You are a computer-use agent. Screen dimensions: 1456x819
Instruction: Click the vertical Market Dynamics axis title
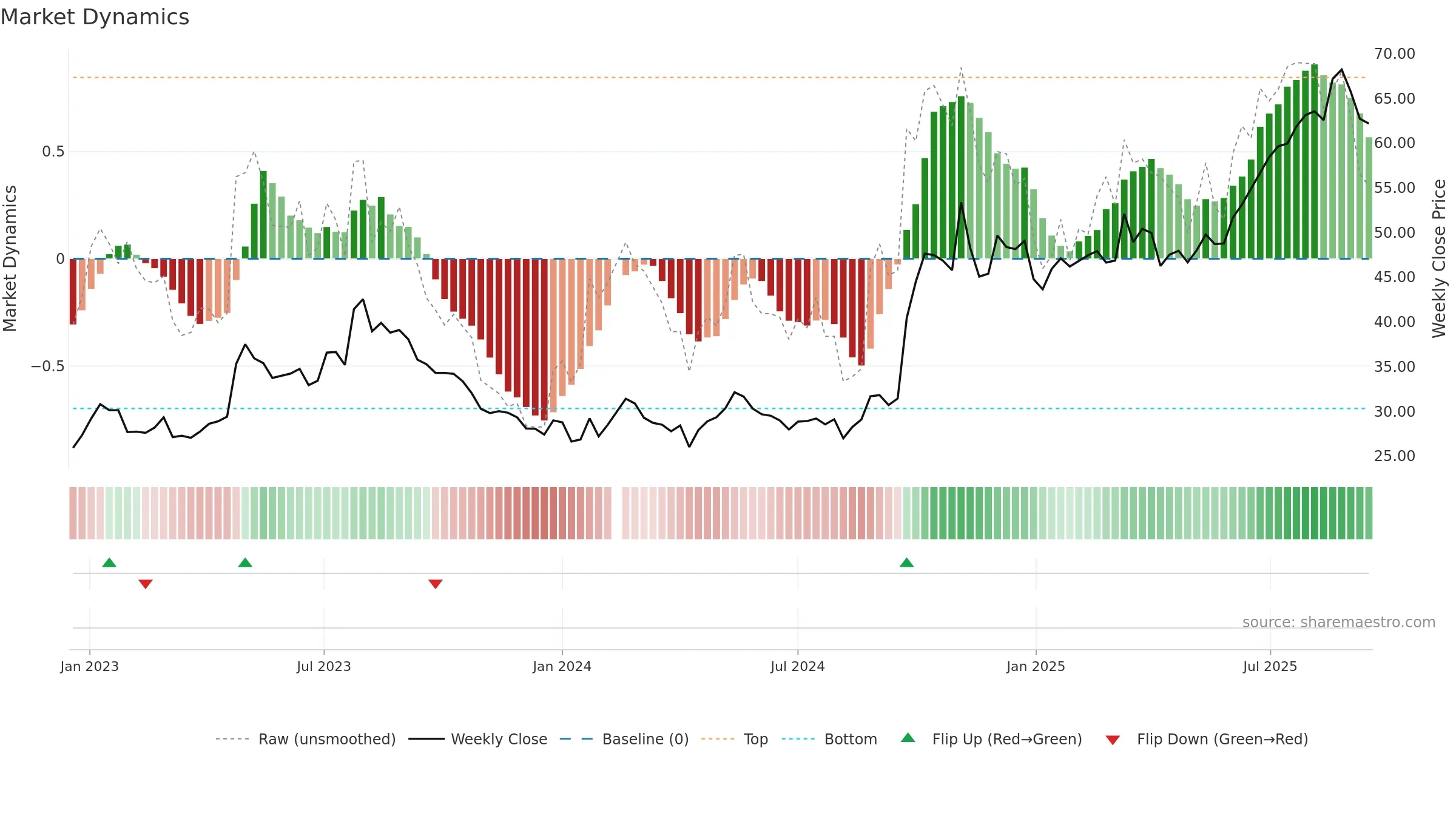coord(10,258)
